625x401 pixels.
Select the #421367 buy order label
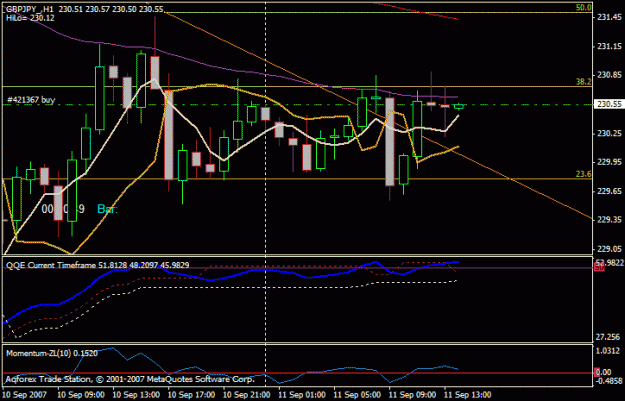click(x=31, y=100)
